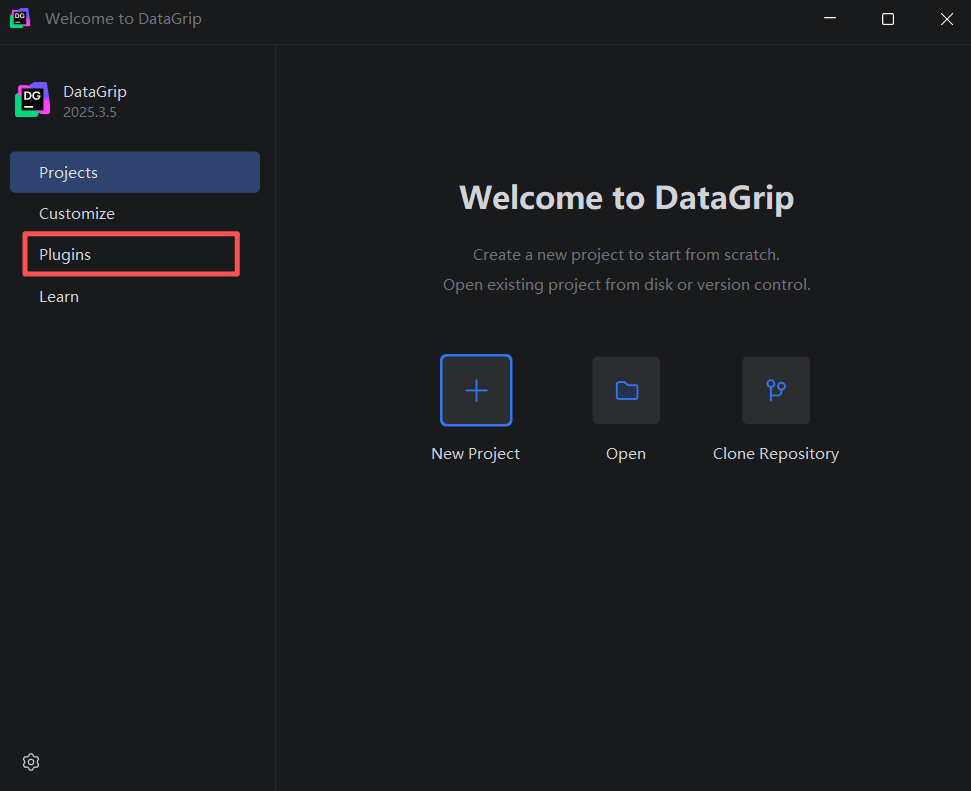Minimize the Welcome to DataGrip window
This screenshot has width=971, height=791.
coord(830,19)
